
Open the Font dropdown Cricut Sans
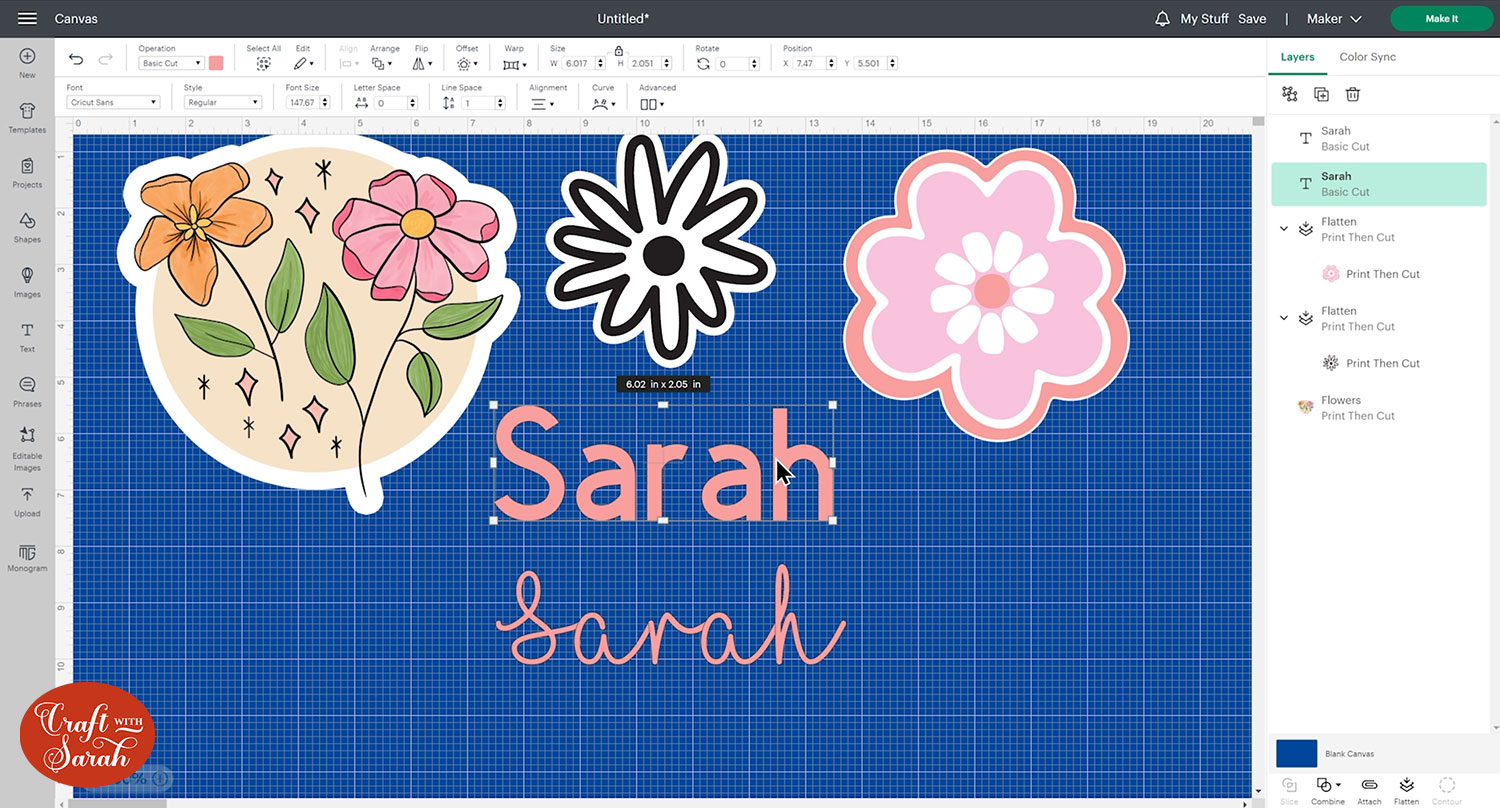click(x=113, y=102)
